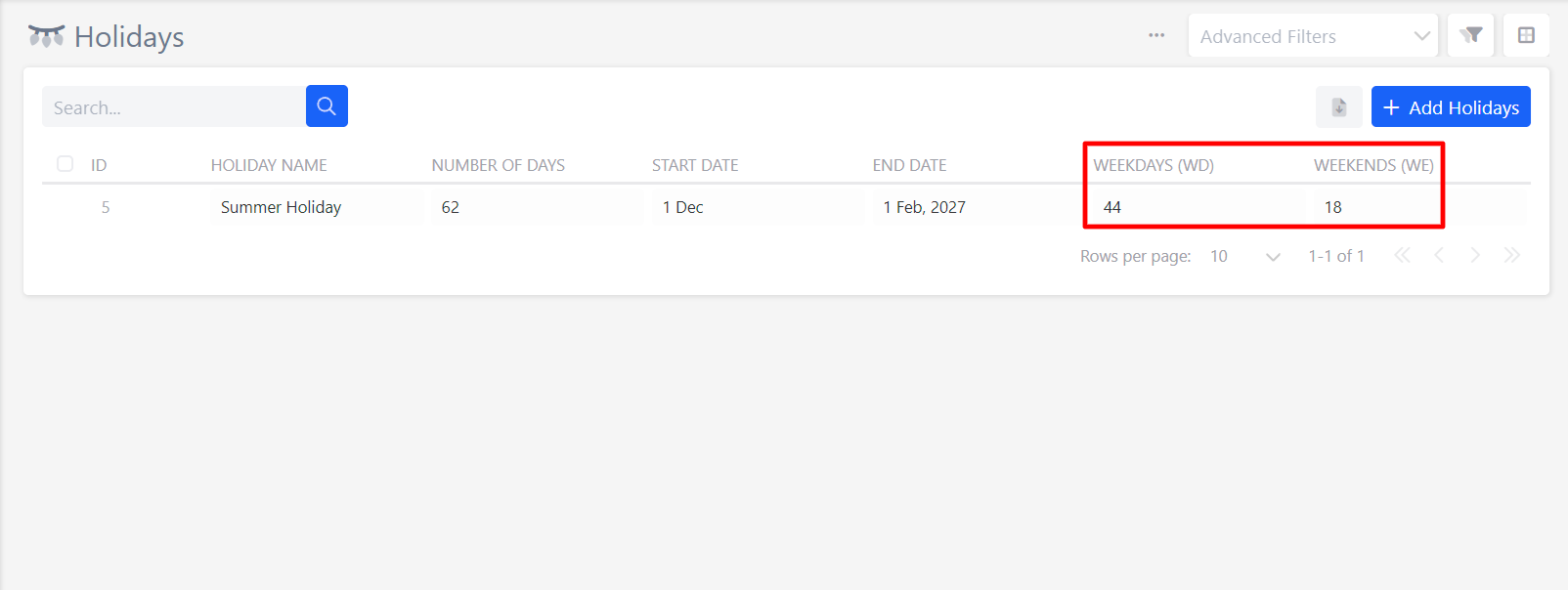1568x590 pixels.
Task: Sort by the Holiday Name column header
Action: (x=269, y=165)
